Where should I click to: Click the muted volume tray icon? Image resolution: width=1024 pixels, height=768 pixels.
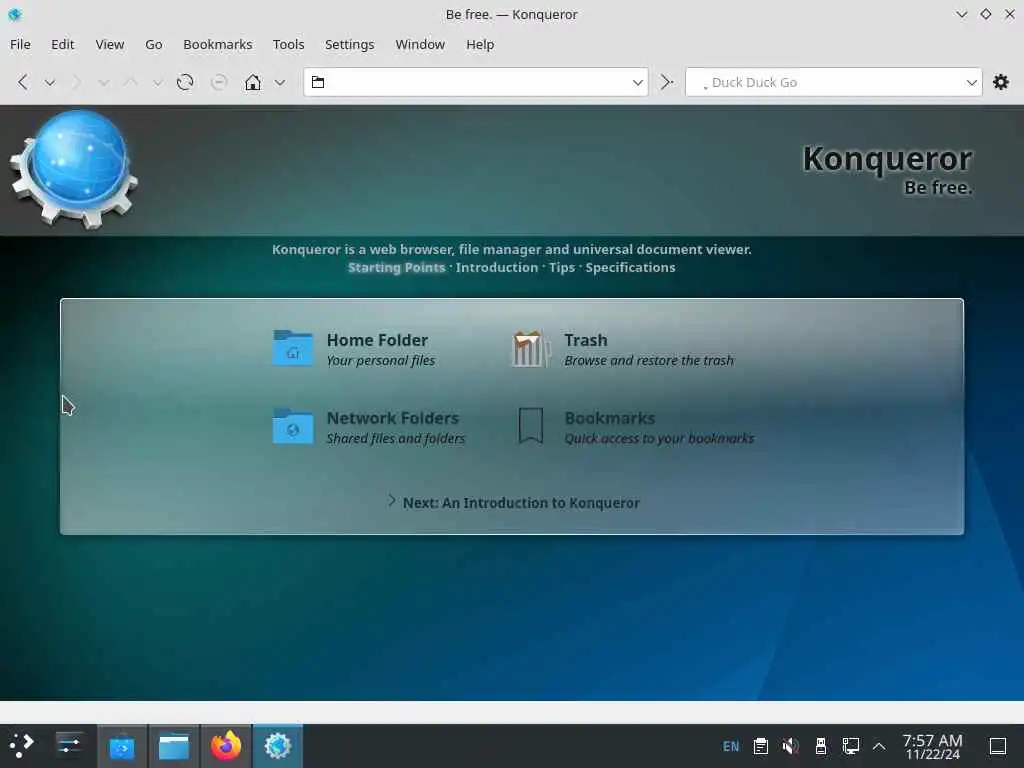point(790,746)
